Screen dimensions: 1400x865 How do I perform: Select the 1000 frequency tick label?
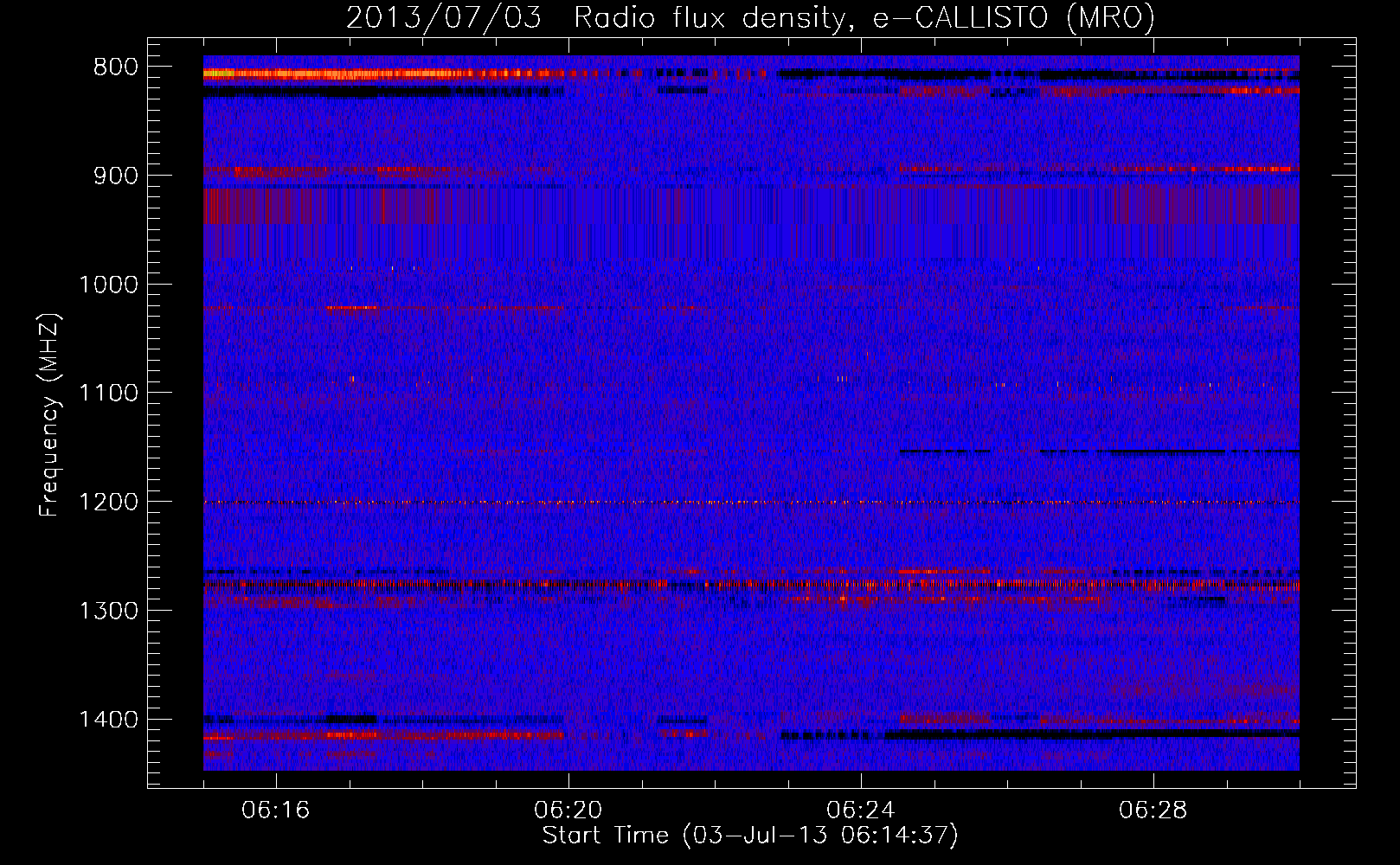pyautogui.click(x=107, y=285)
